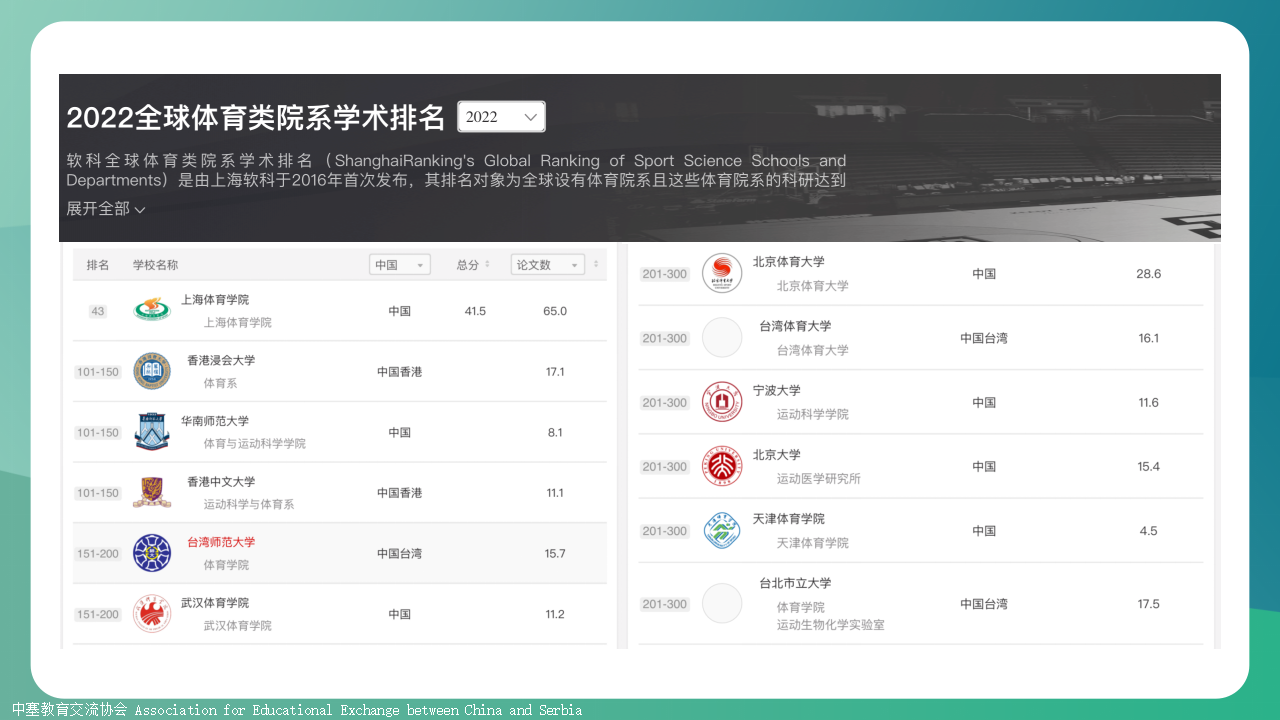Open the 北京体育大学 school name link
1280x720 pixels.
click(789, 262)
